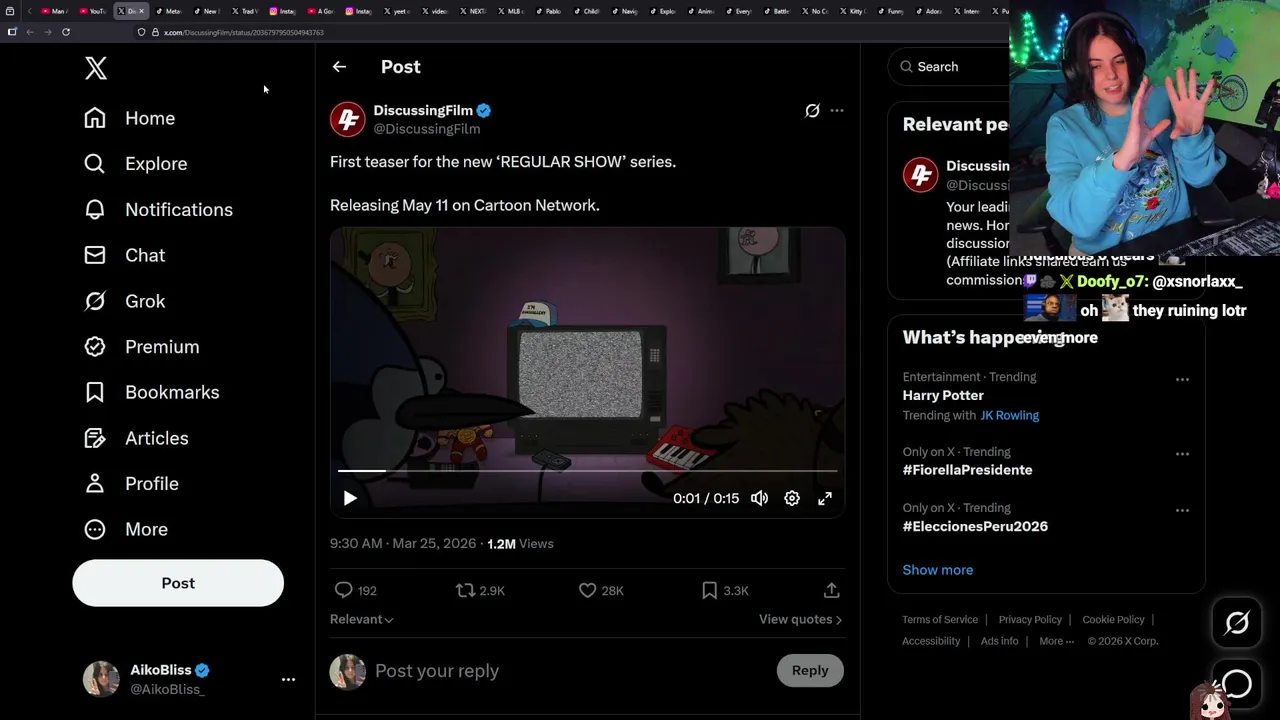1280x720 pixels.
Task: Close the active X browser tab
Action: 141,11
